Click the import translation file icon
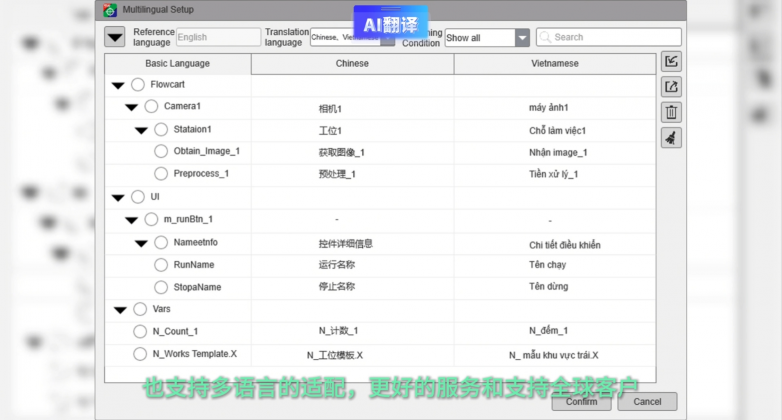This screenshot has height=420, width=782. 672,62
